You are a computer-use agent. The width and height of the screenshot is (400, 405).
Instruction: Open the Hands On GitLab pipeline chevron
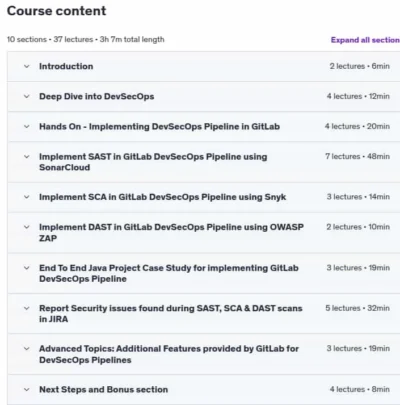click(x=27, y=127)
